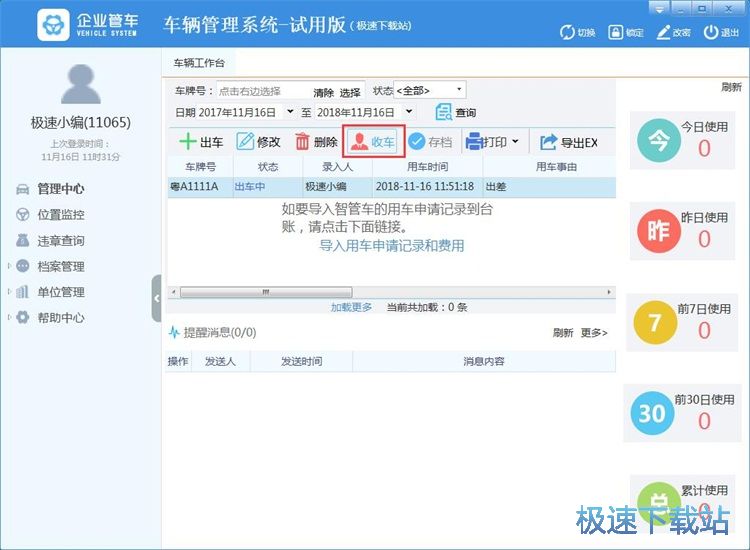The height and width of the screenshot is (550, 750).
Task: Expand the 档案管理 tree arrow
Action: [9, 265]
